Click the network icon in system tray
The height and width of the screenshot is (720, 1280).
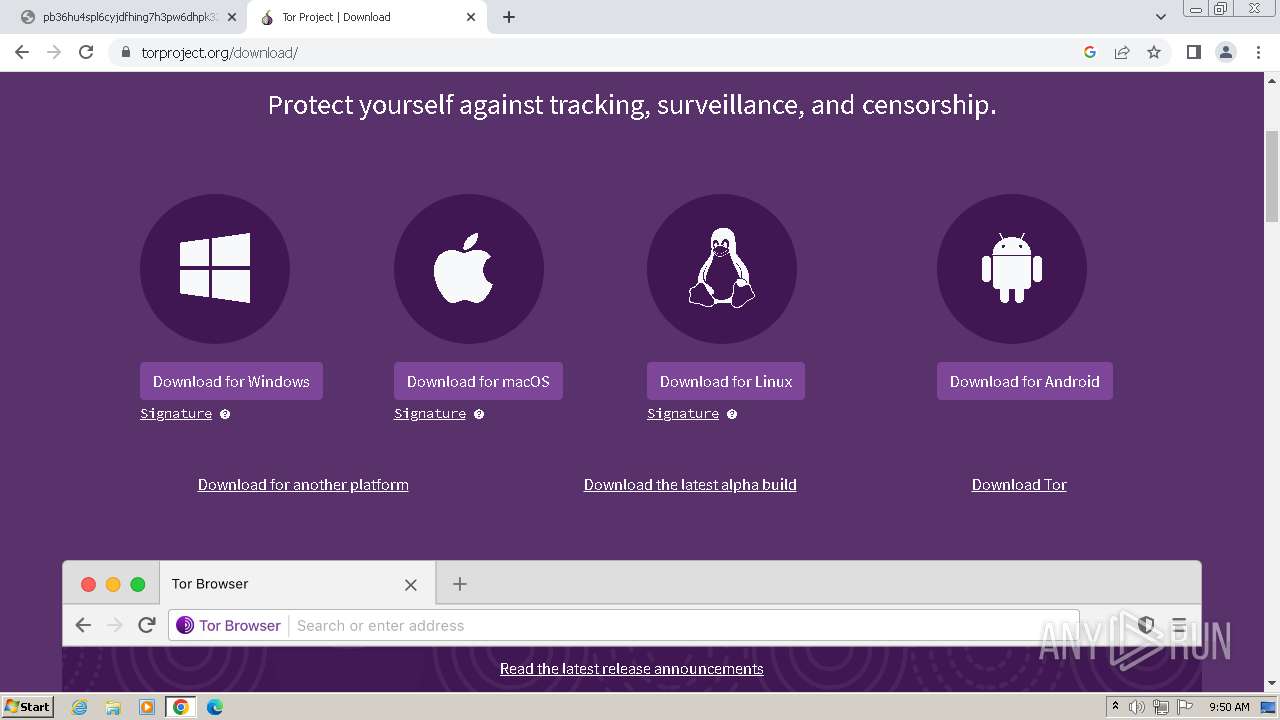pos(1160,707)
